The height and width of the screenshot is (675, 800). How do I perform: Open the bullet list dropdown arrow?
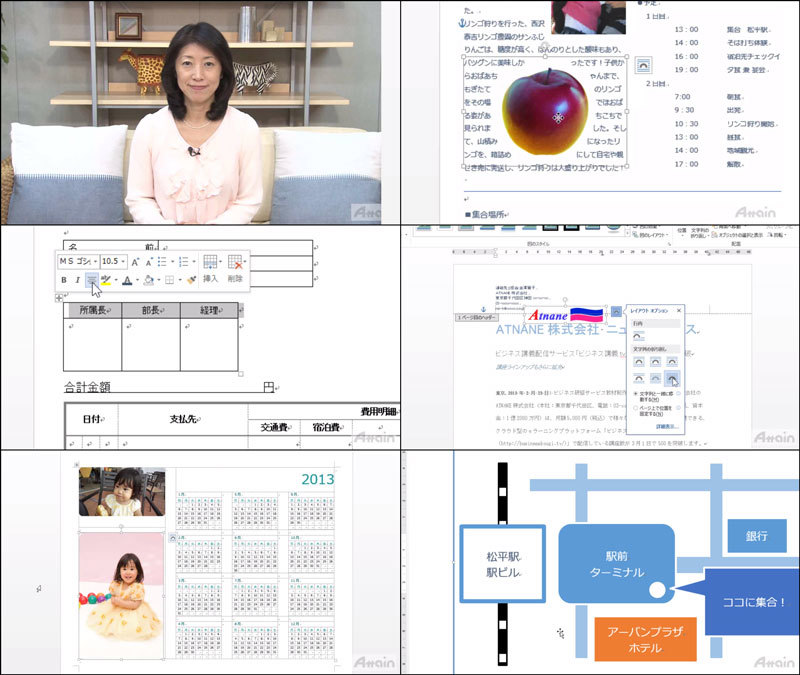pos(172,262)
